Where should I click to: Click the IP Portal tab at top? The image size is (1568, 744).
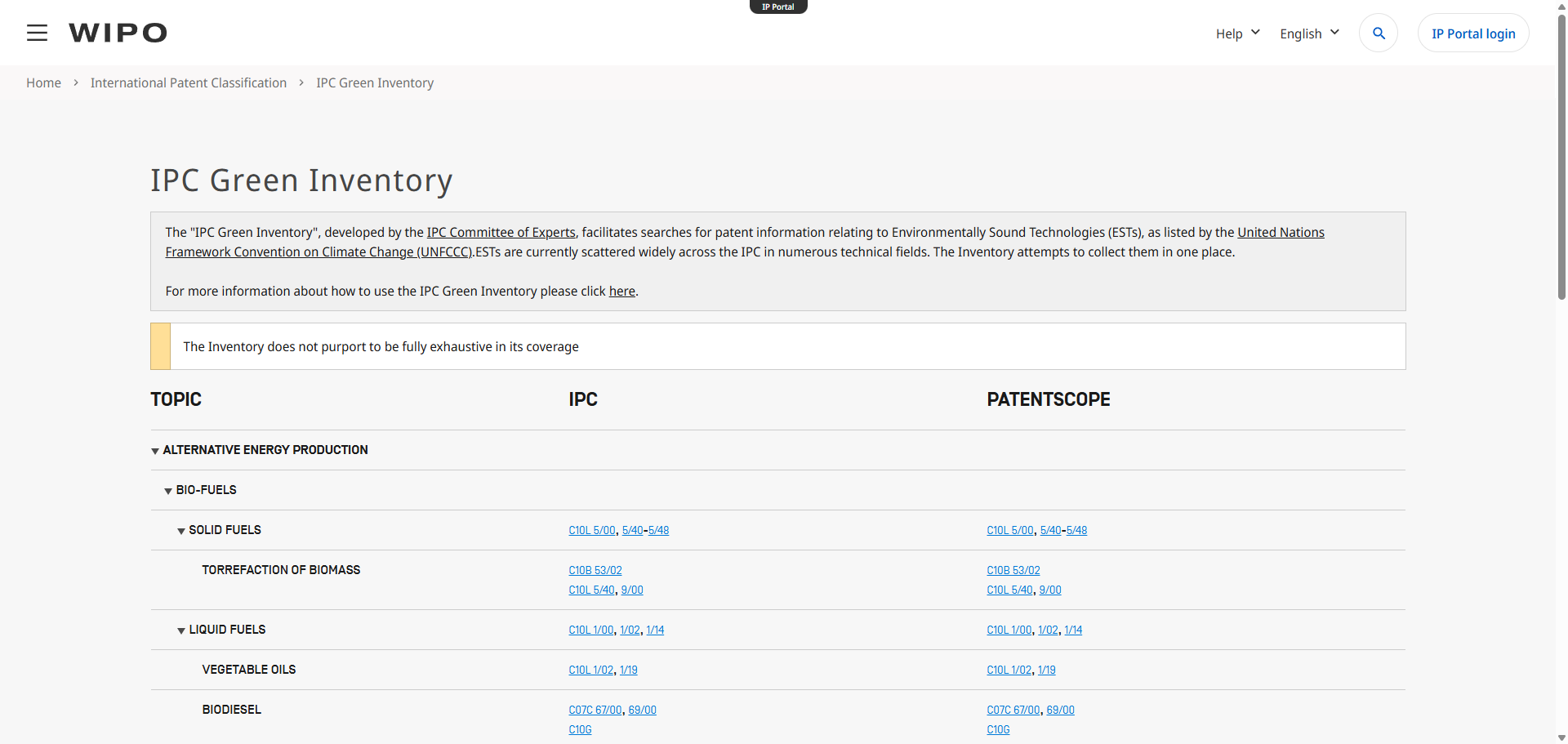tap(778, 7)
